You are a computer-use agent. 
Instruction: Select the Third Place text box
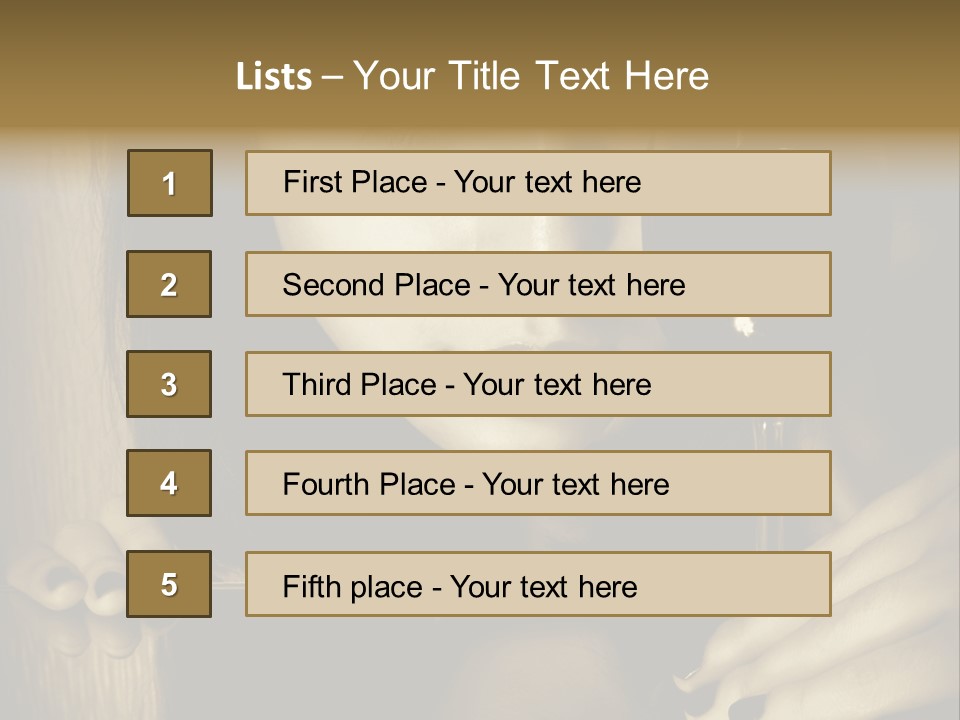point(538,384)
